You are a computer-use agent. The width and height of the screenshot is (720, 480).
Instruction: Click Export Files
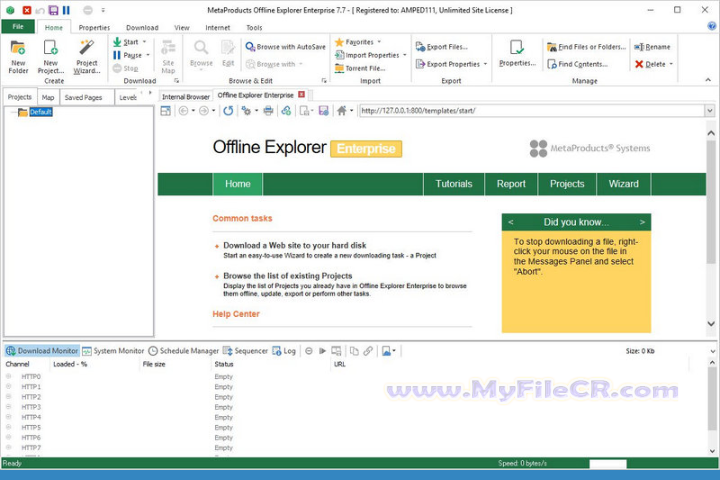[442, 46]
